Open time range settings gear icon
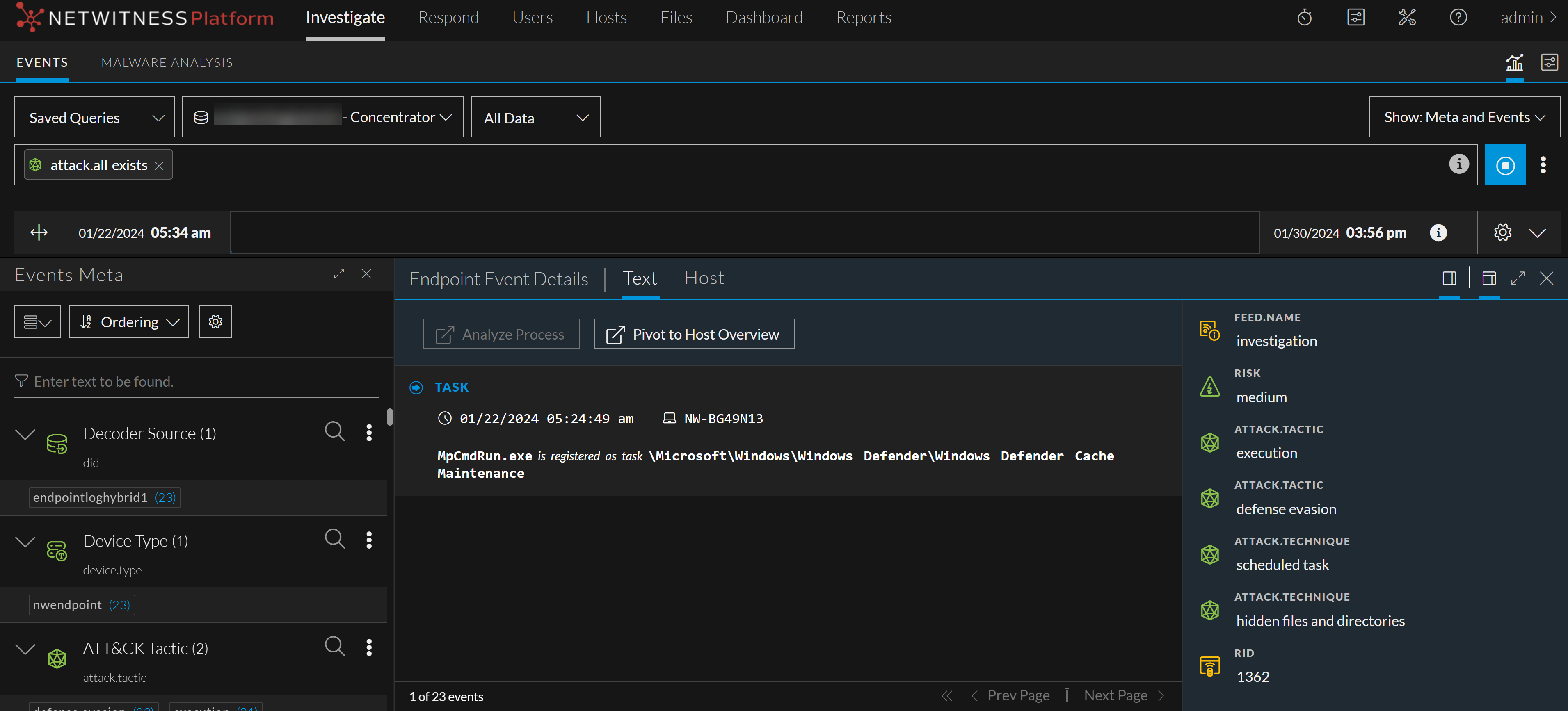The height and width of the screenshot is (711, 1568). 1502,232
